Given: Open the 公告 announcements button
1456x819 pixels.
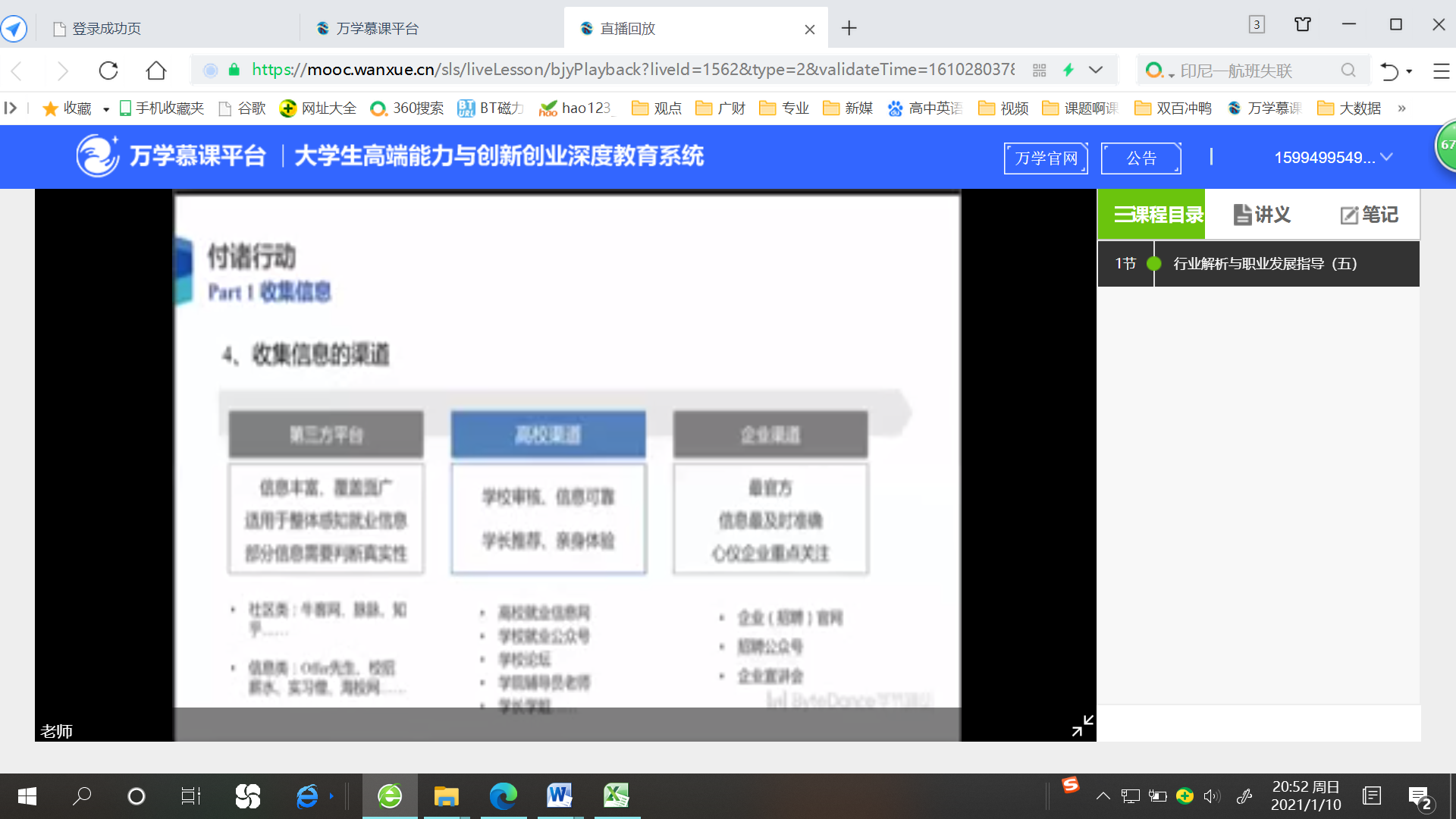Looking at the screenshot, I should click(x=1141, y=158).
